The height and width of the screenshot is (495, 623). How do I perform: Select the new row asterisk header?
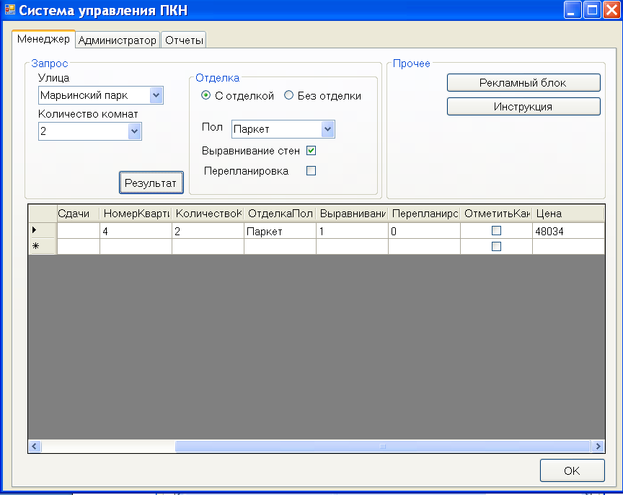point(43,246)
